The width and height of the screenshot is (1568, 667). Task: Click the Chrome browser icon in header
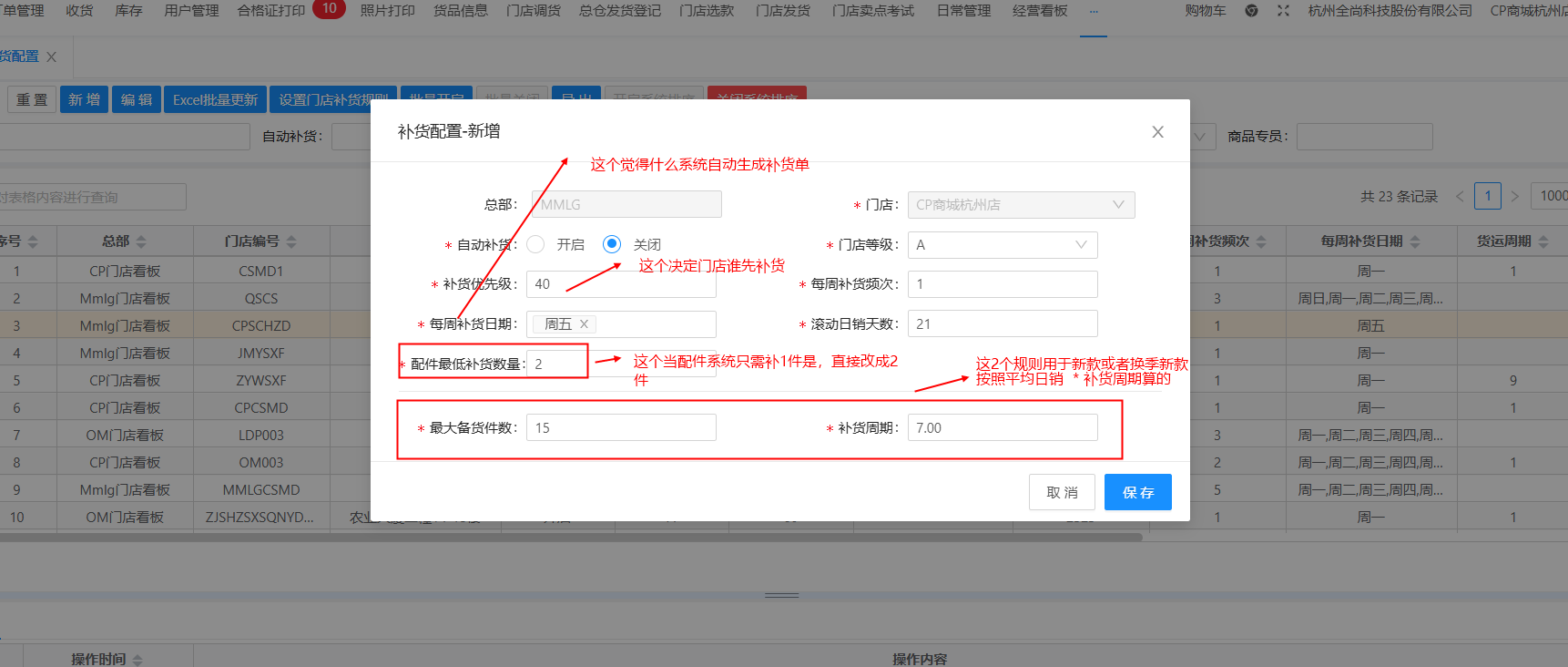tap(1251, 11)
